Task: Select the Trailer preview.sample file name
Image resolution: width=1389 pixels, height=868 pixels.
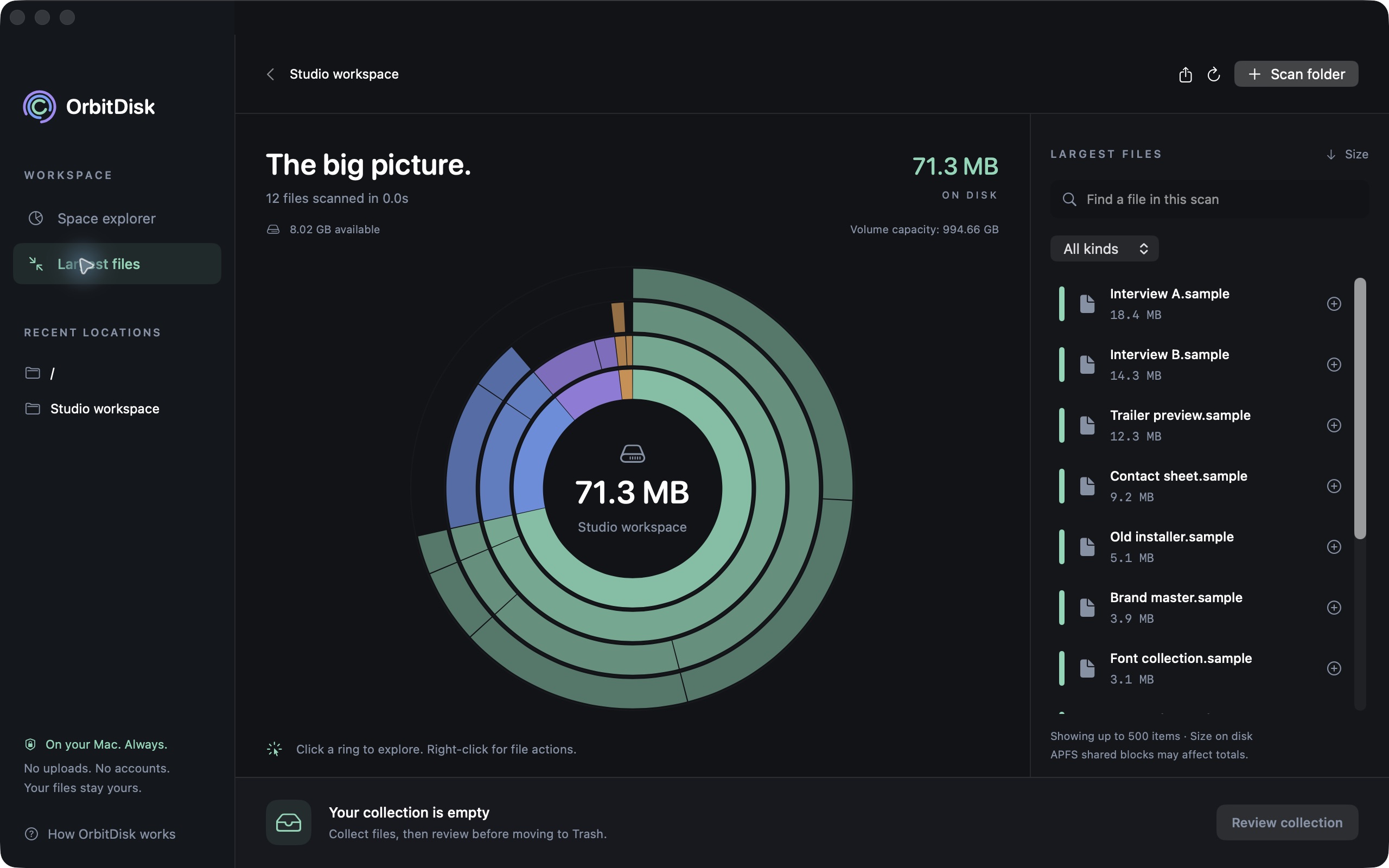Action: pyautogui.click(x=1180, y=415)
